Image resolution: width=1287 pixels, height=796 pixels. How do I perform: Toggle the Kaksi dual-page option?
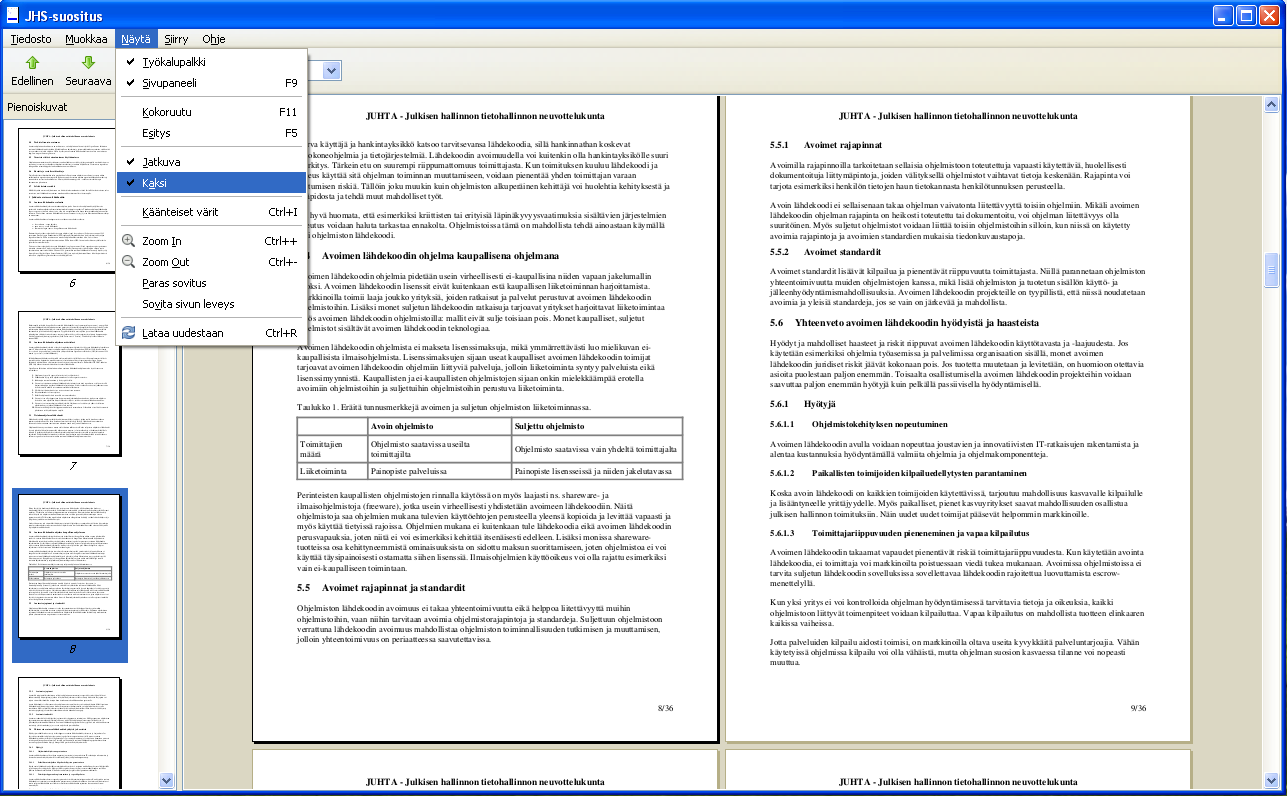point(211,183)
